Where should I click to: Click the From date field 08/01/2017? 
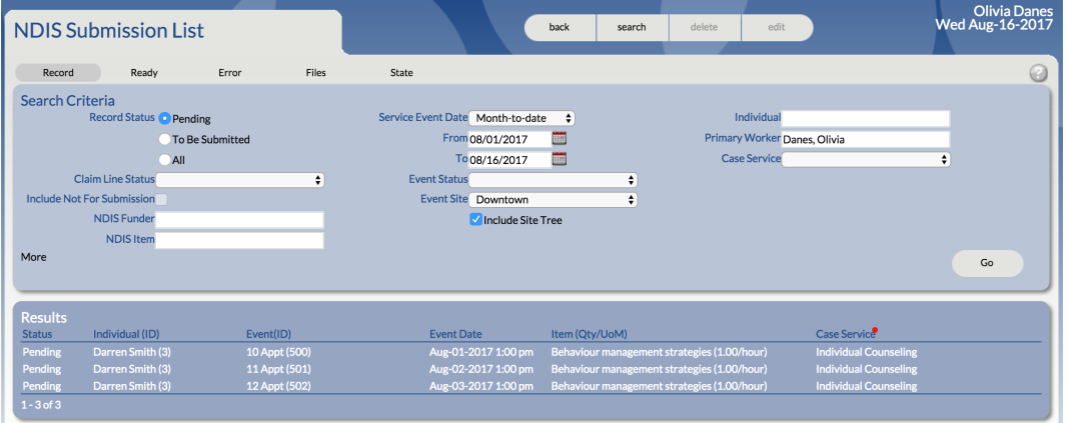[509, 140]
